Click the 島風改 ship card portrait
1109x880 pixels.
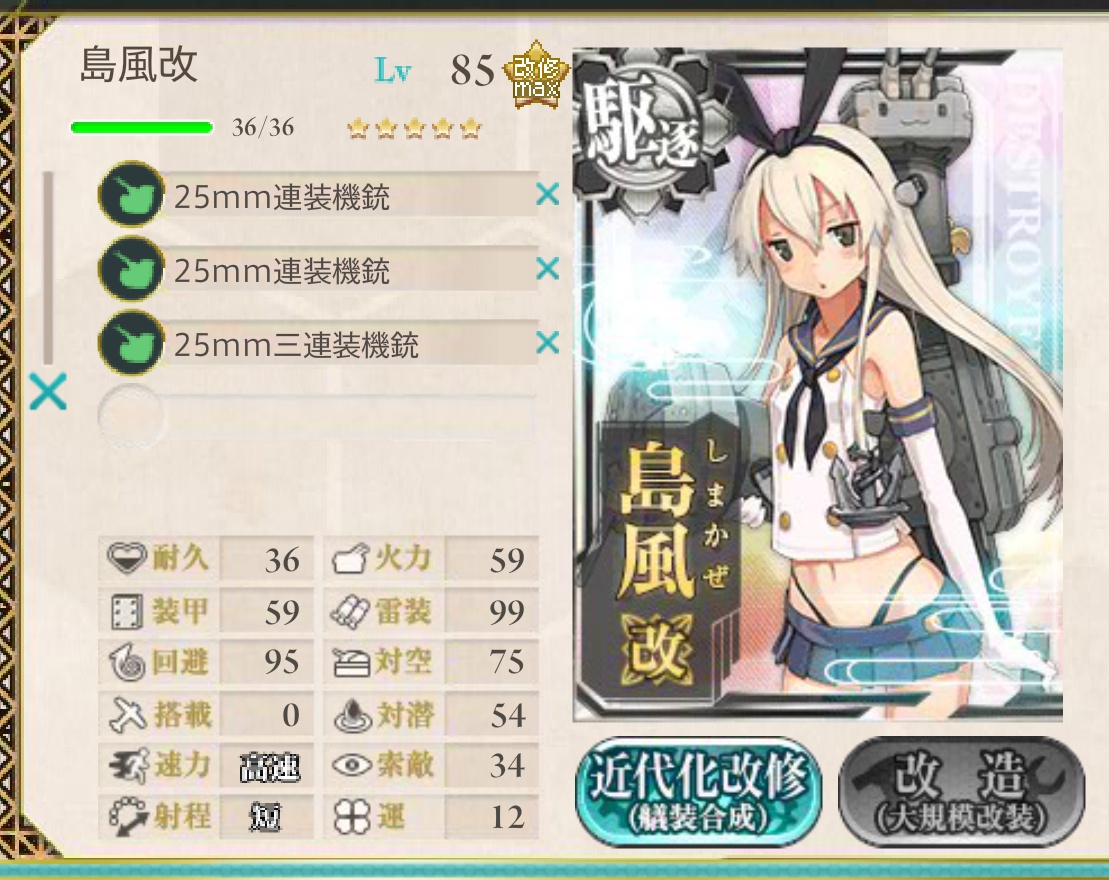click(818, 384)
